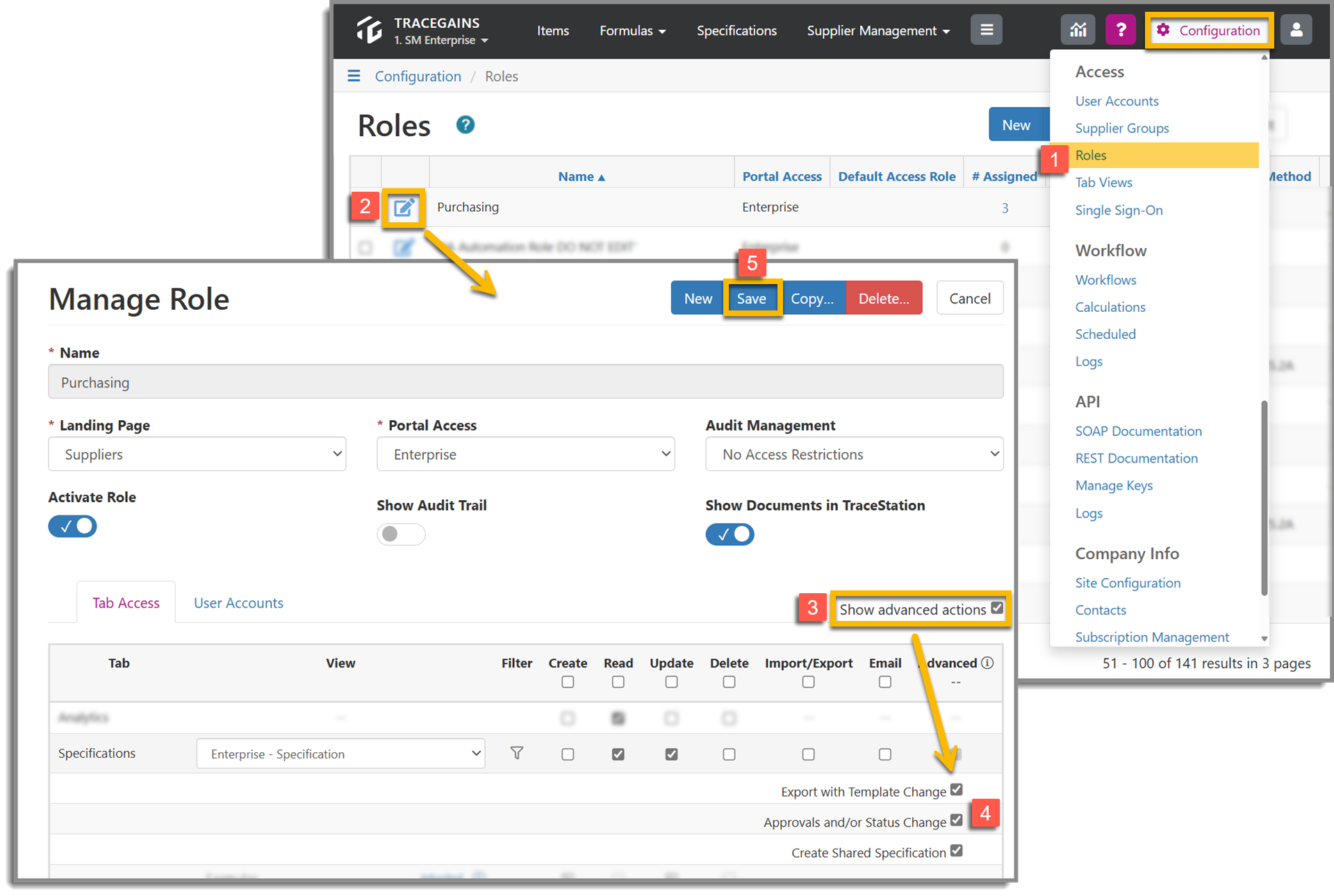Open Contacts link
1334x896 pixels.
click(1101, 610)
